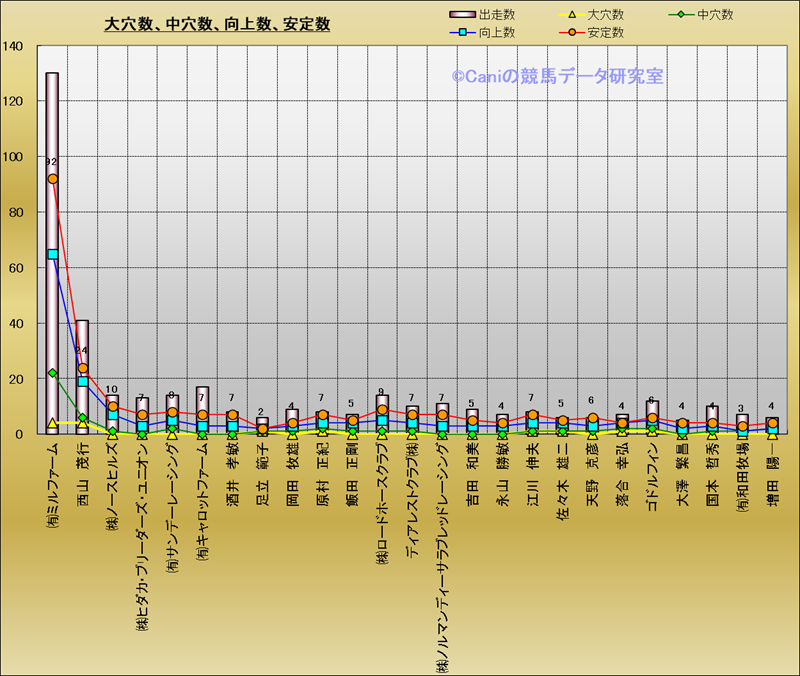Click orange 安定数 marker for ㈱ロードホースクラブ

point(382,410)
